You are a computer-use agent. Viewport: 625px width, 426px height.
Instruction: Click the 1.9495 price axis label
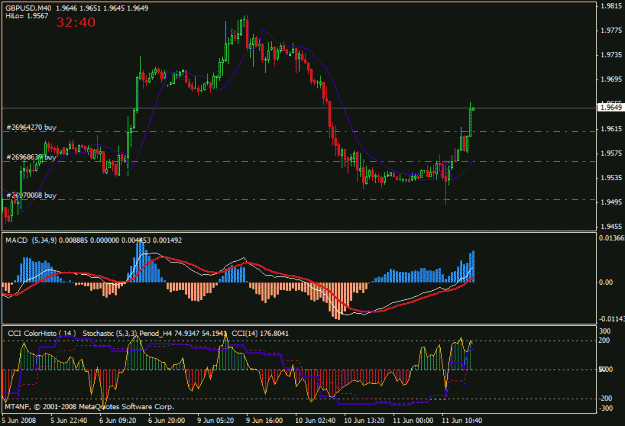tap(611, 202)
